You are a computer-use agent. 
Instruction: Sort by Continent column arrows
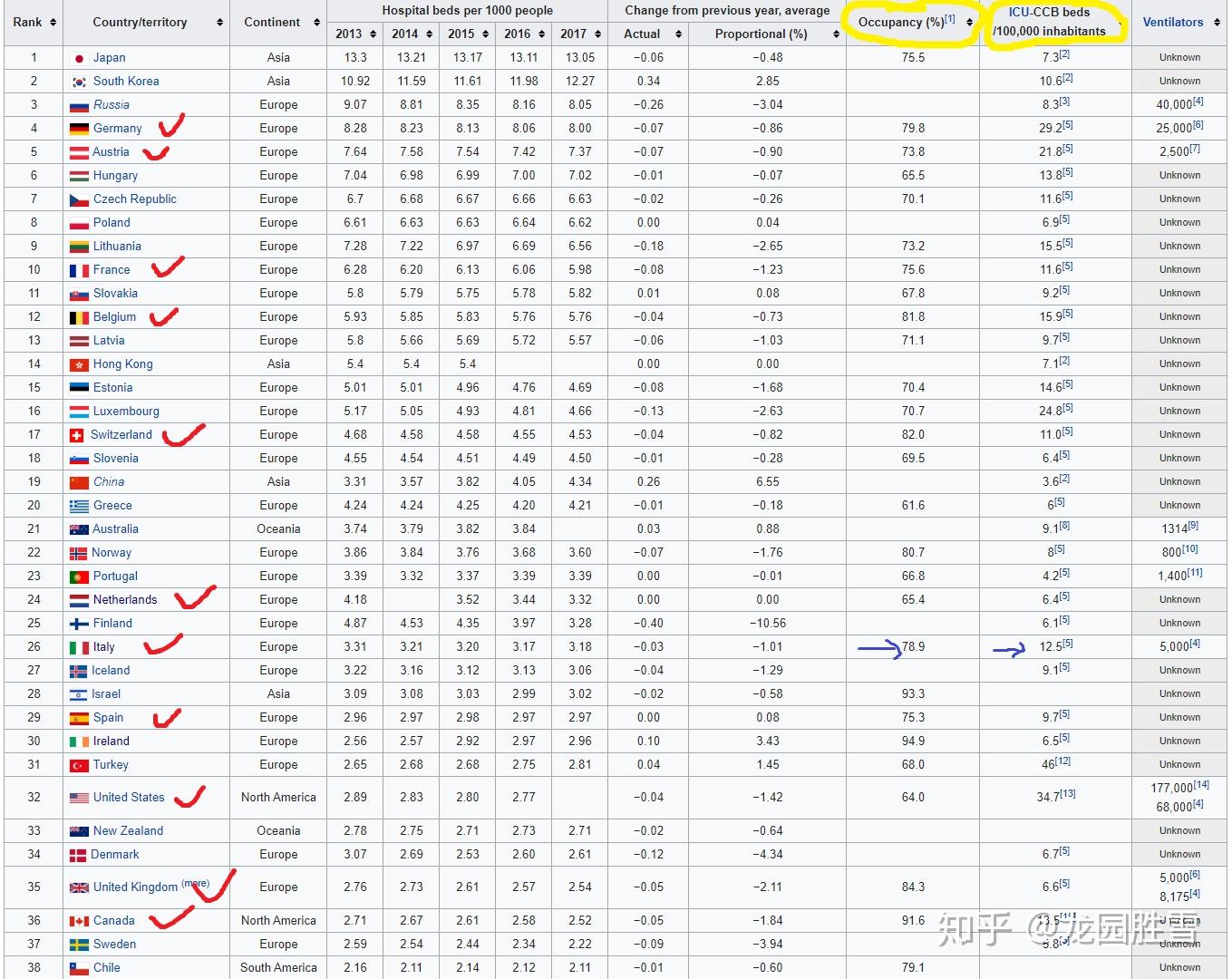[x=316, y=23]
